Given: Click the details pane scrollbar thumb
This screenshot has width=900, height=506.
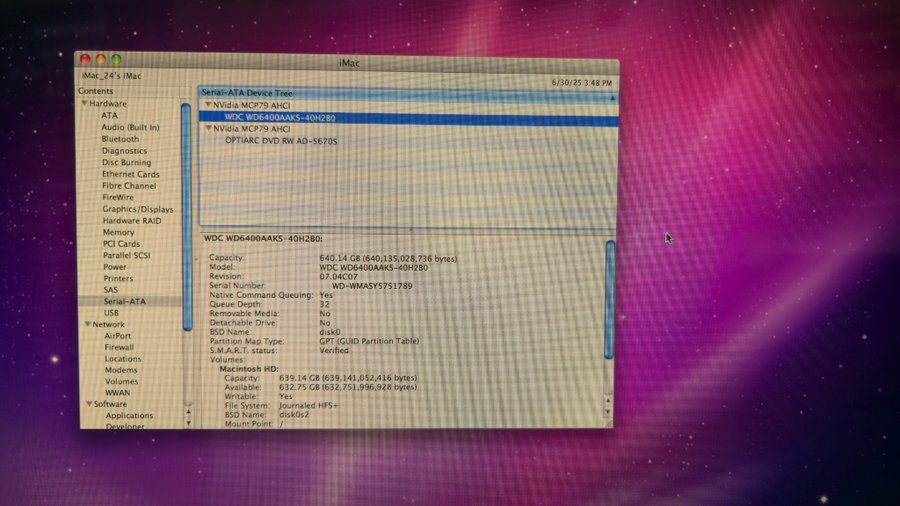Looking at the screenshot, I should (609, 300).
